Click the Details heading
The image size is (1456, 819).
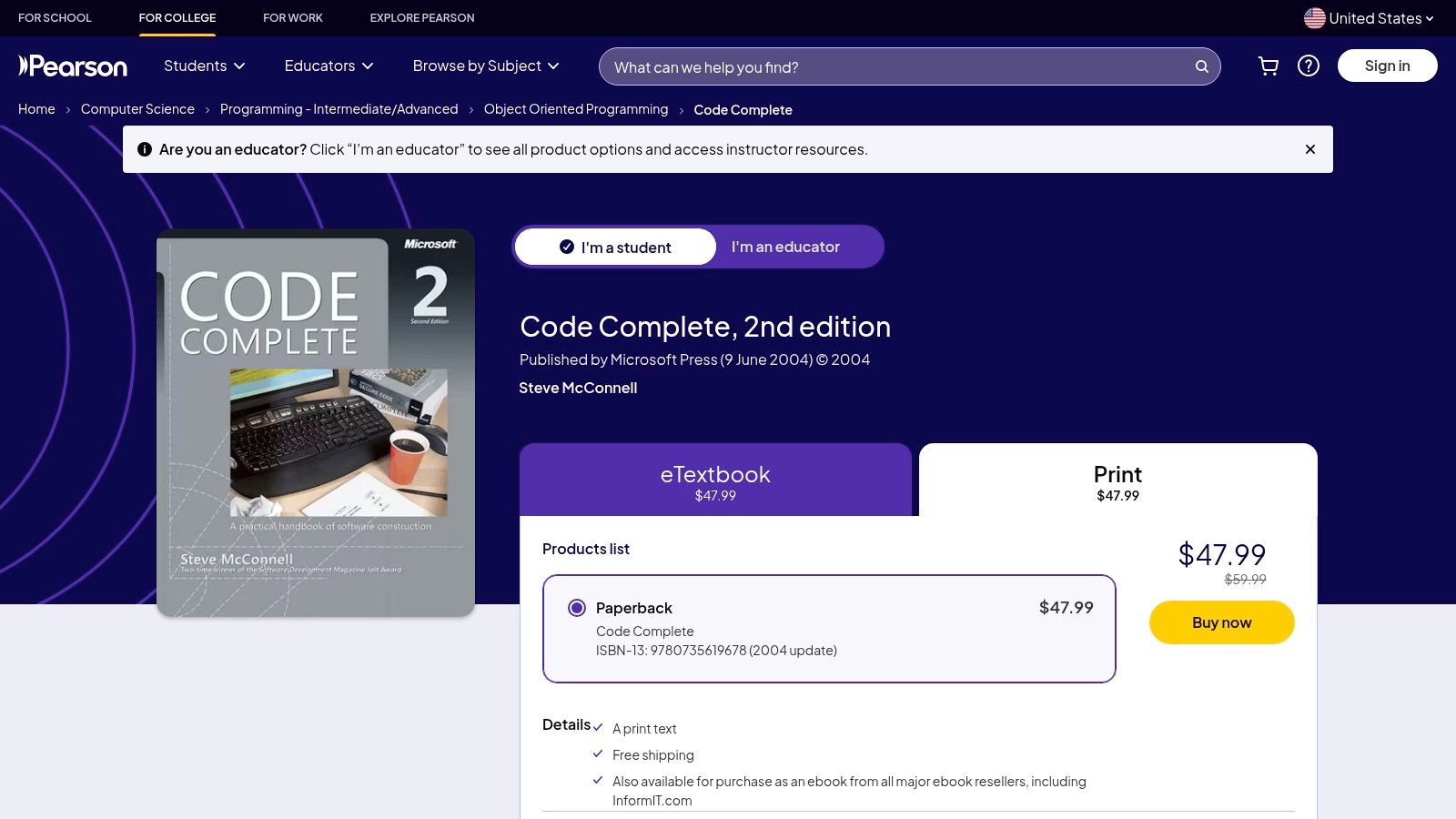566,724
